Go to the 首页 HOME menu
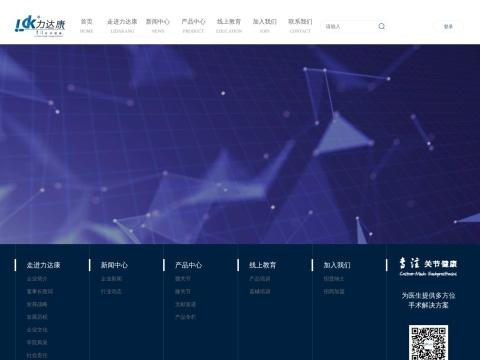The image size is (480, 360). 87,26
